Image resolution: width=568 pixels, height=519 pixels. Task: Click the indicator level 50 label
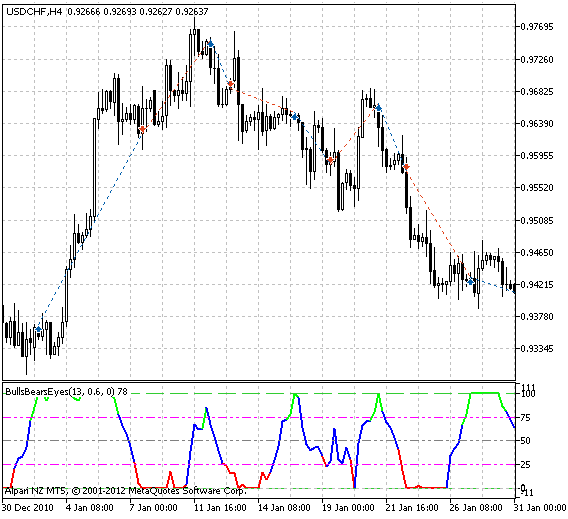pyautogui.click(x=525, y=441)
